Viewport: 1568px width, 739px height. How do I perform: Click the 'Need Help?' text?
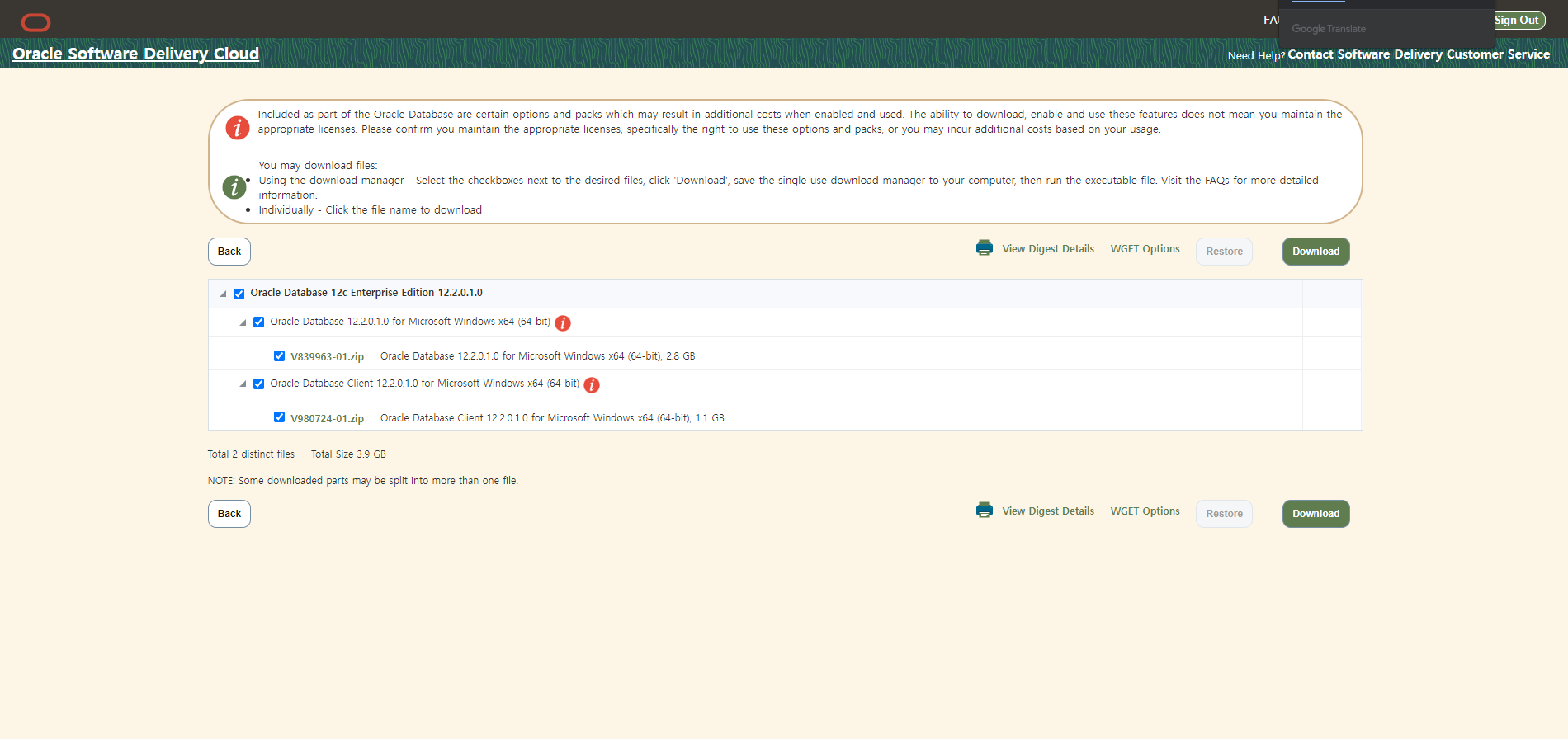tap(1256, 56)
